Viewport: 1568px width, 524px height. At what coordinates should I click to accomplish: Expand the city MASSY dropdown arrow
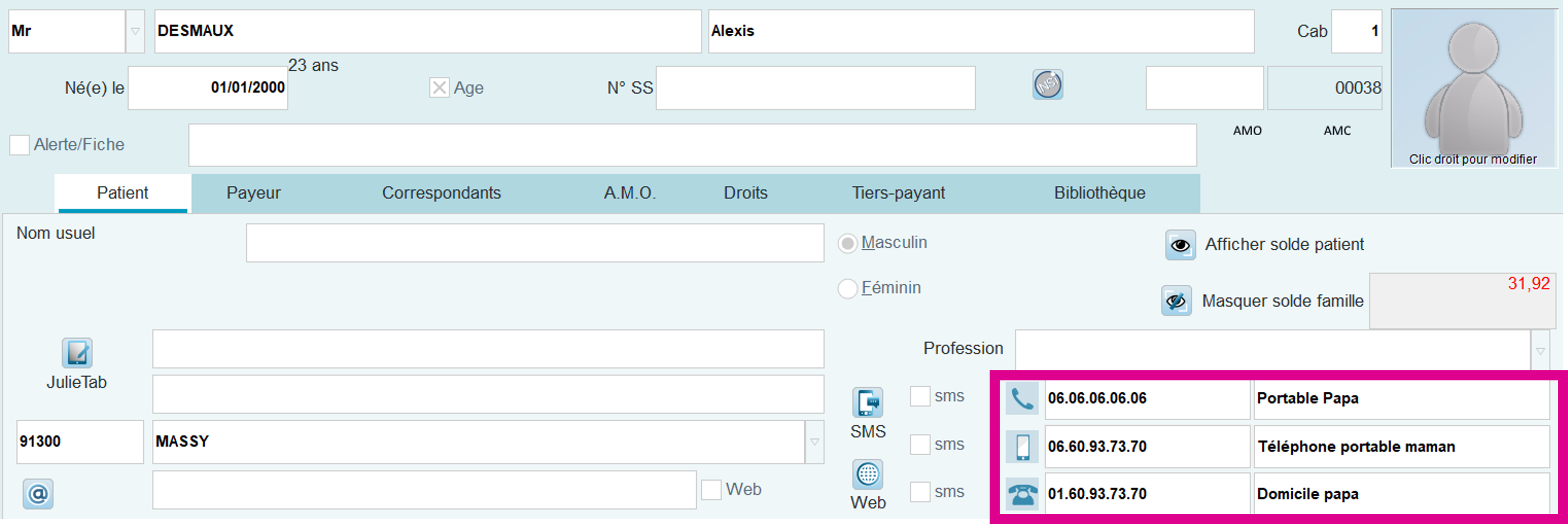[x=814, y=442]
